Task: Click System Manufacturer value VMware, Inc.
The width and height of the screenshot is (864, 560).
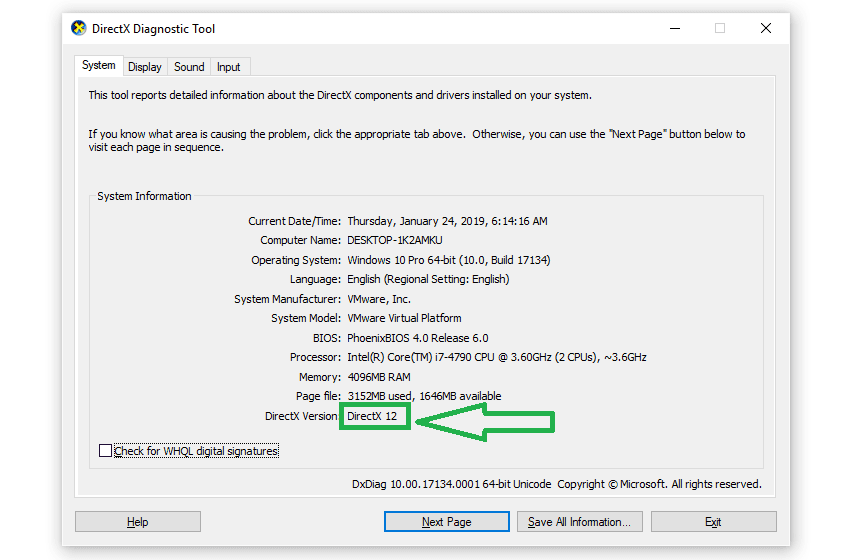Action: (379, 299)
